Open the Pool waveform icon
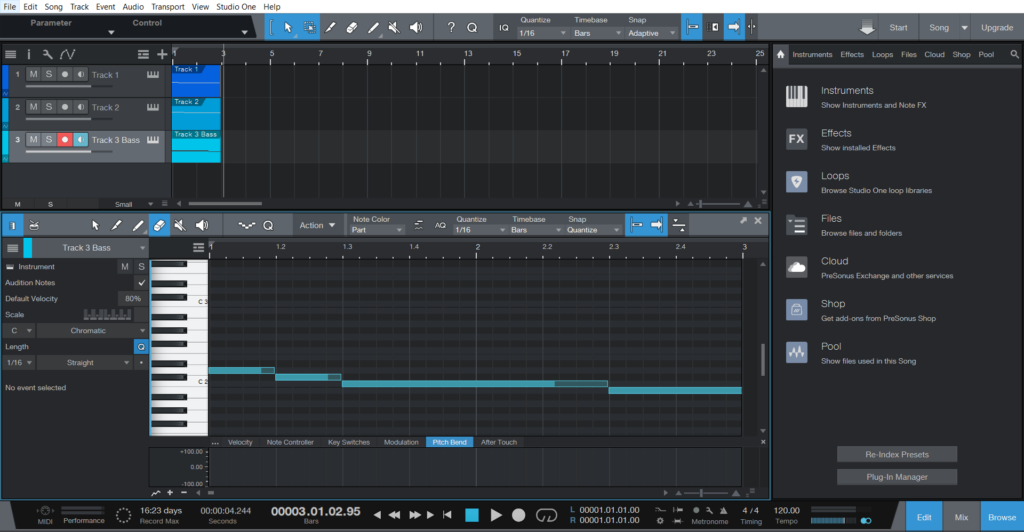 pyautogui.click(x=796, y=352)
